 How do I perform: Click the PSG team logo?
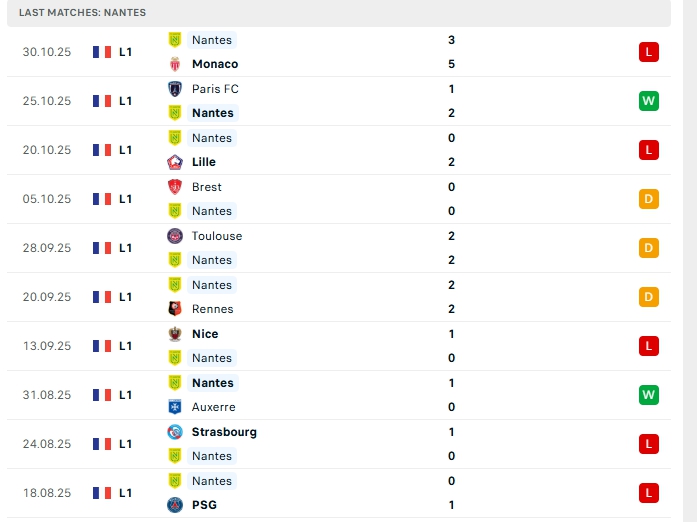(175, 505)
